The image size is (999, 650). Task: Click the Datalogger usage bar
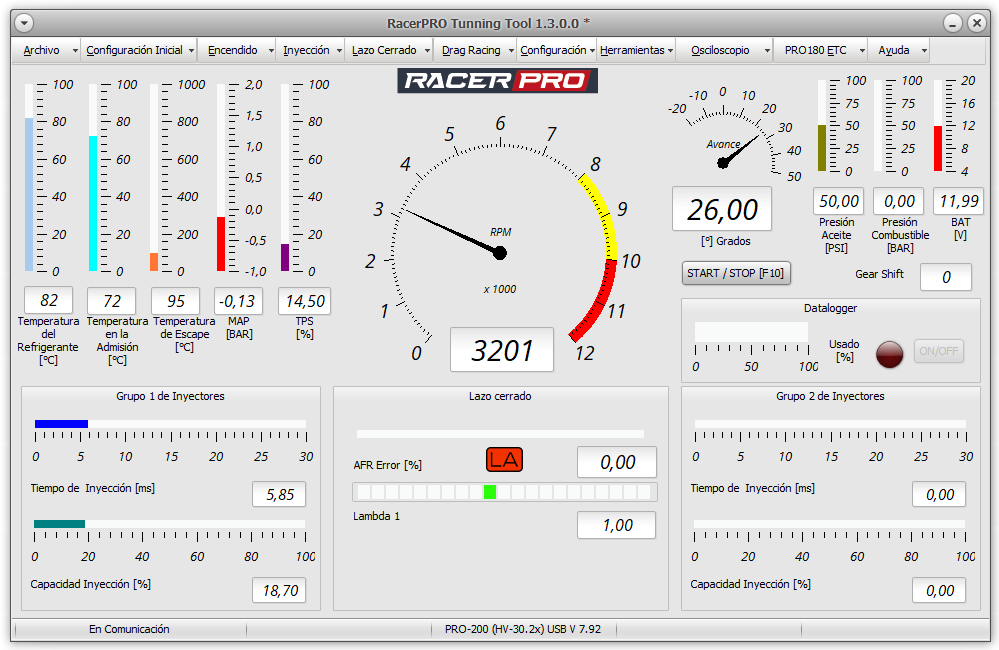[751, 332]
